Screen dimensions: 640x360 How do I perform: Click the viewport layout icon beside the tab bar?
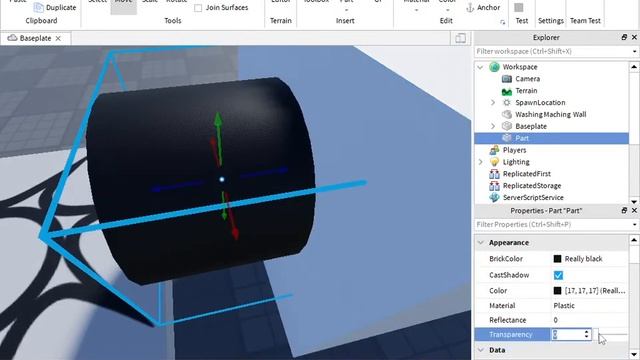pyautogui.click(x=460, y=38)
